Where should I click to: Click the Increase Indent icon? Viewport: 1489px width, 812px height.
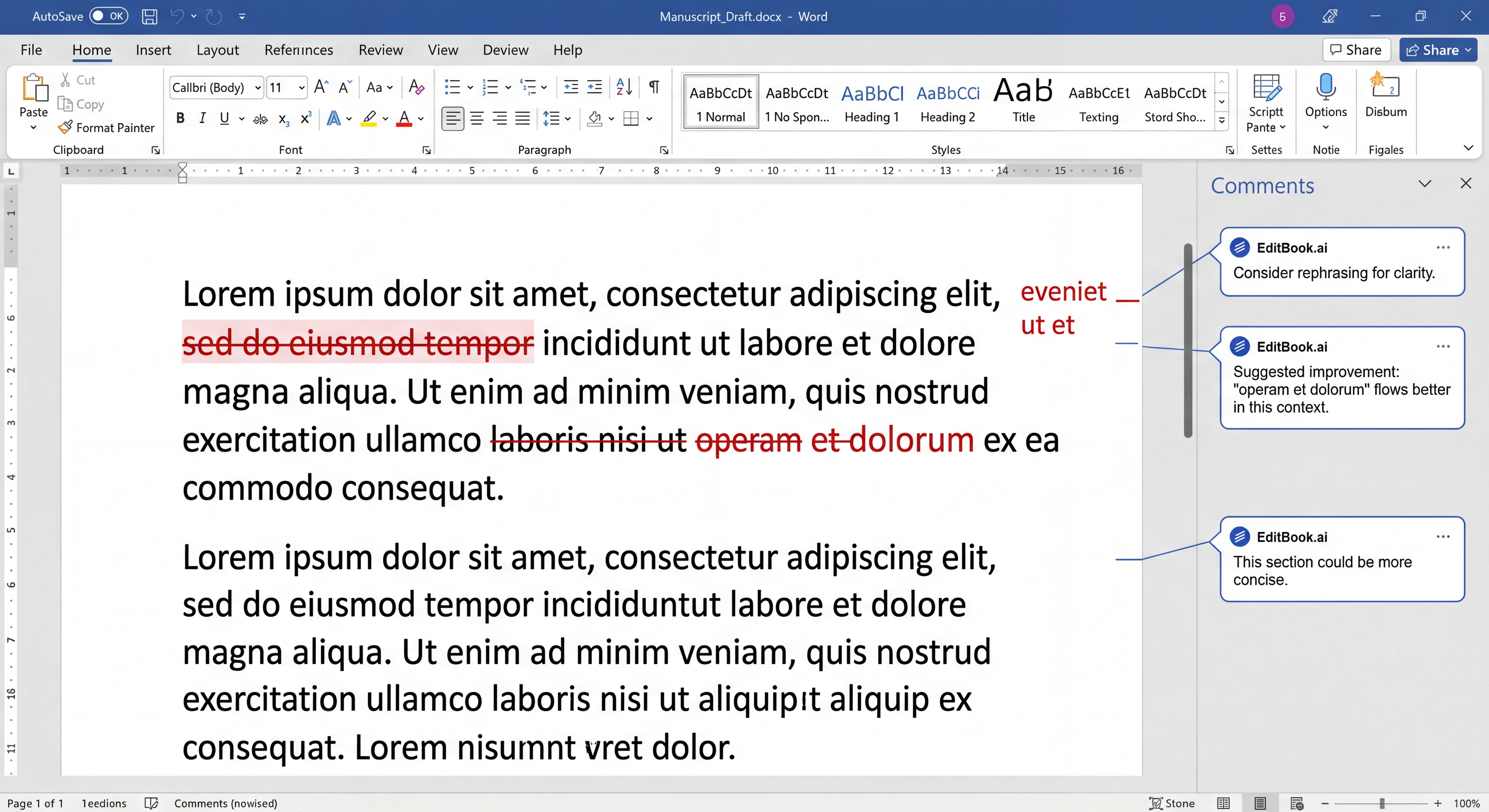[x=594, y=87]
